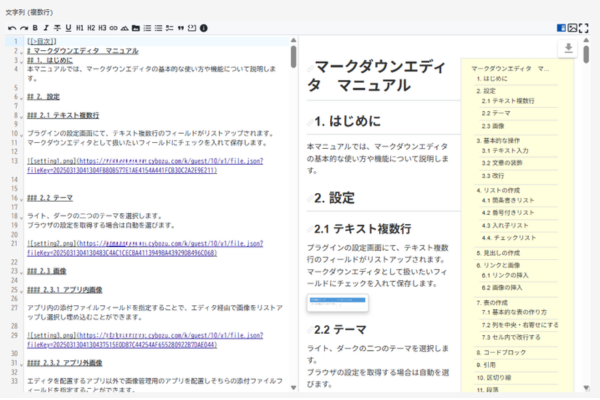Viewport: 600px width, 400px height.
Task: Click the setting3.png URL on line 29
Action: [x=145, y=340]
